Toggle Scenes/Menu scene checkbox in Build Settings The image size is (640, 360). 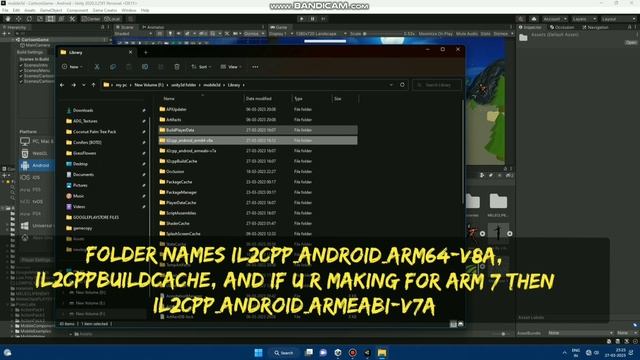[x=21, y=71]
